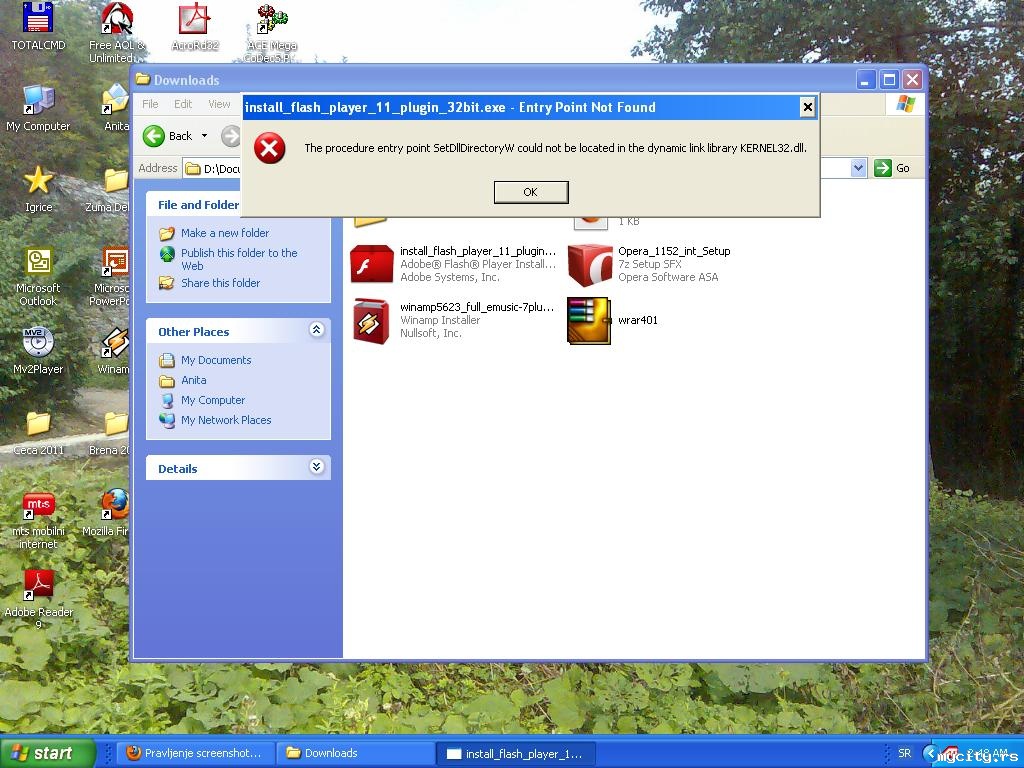Image resolution: width=1024 pixels, height=768 pixels.
Task: Expand the Details panel
Action: [317, 466]
